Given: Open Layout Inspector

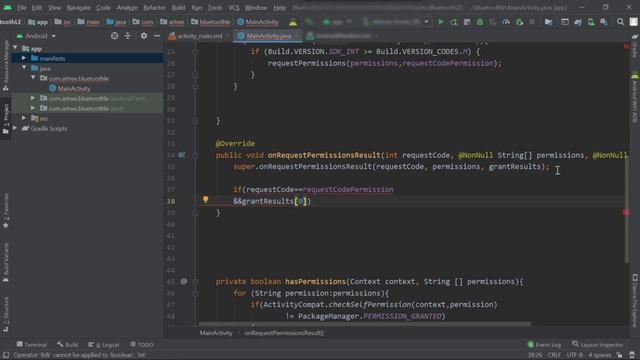Looking at the screenshot, I should [598, 345].
